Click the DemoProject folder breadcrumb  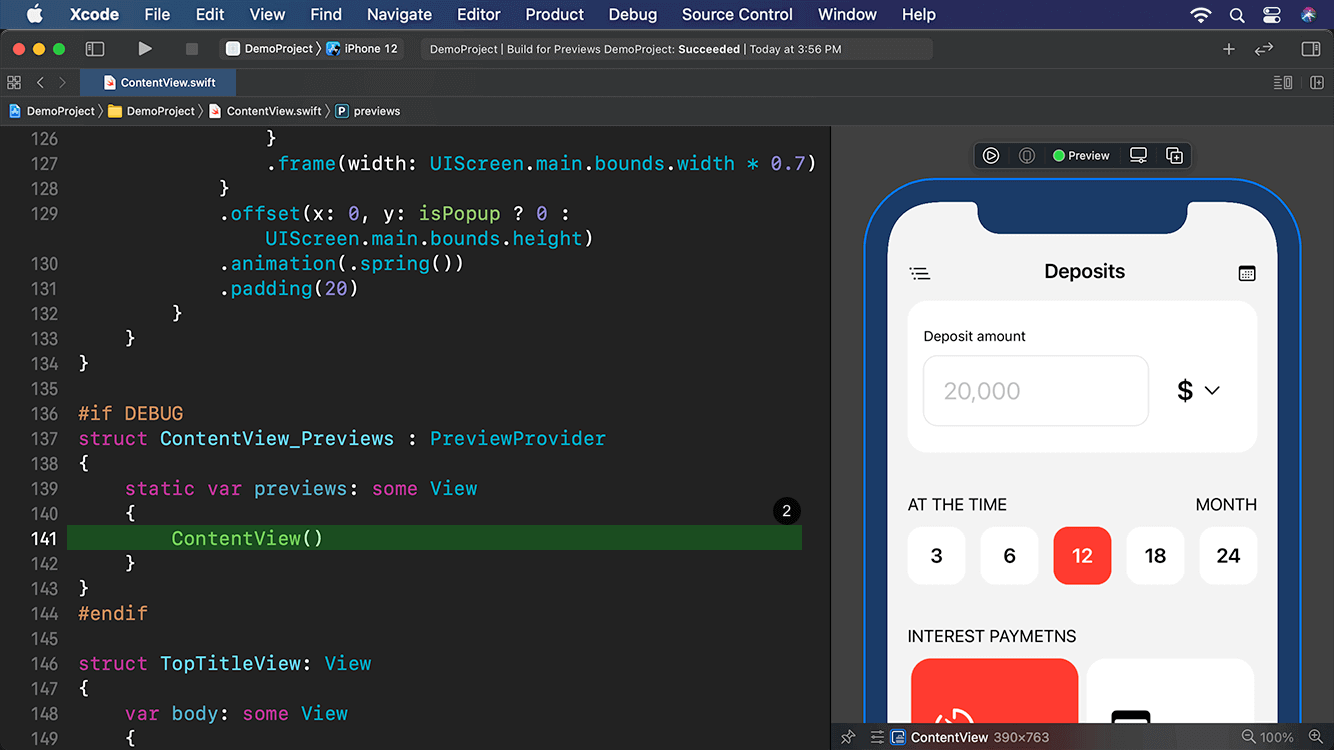pos(151,111)
